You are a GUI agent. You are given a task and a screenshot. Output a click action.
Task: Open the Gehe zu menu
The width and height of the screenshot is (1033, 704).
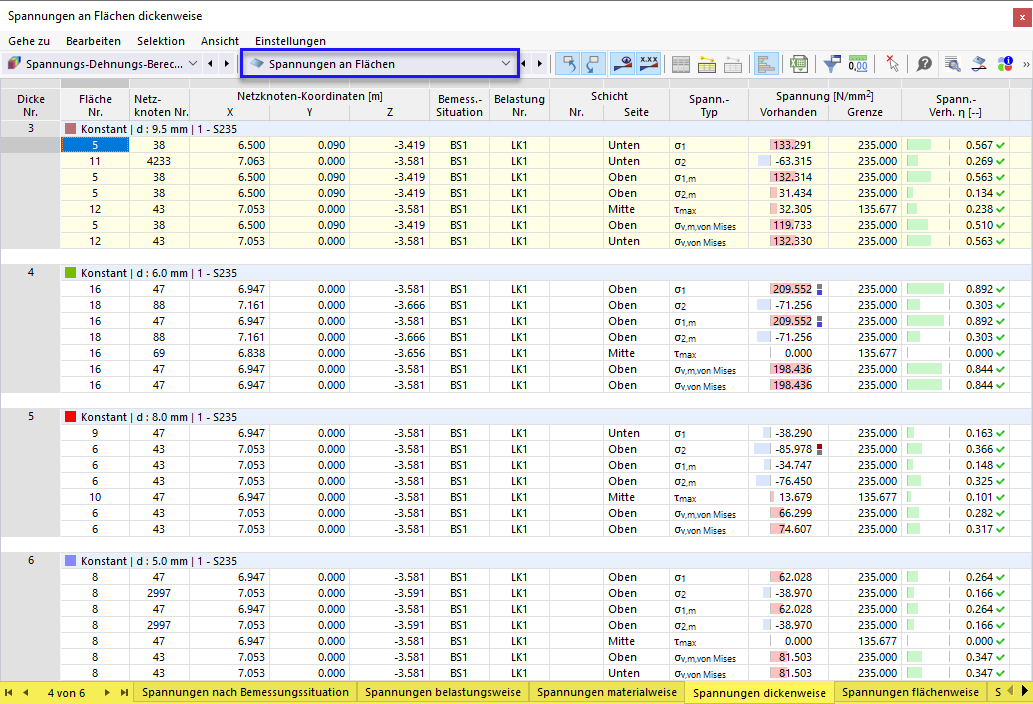click(x=29, y=41)
